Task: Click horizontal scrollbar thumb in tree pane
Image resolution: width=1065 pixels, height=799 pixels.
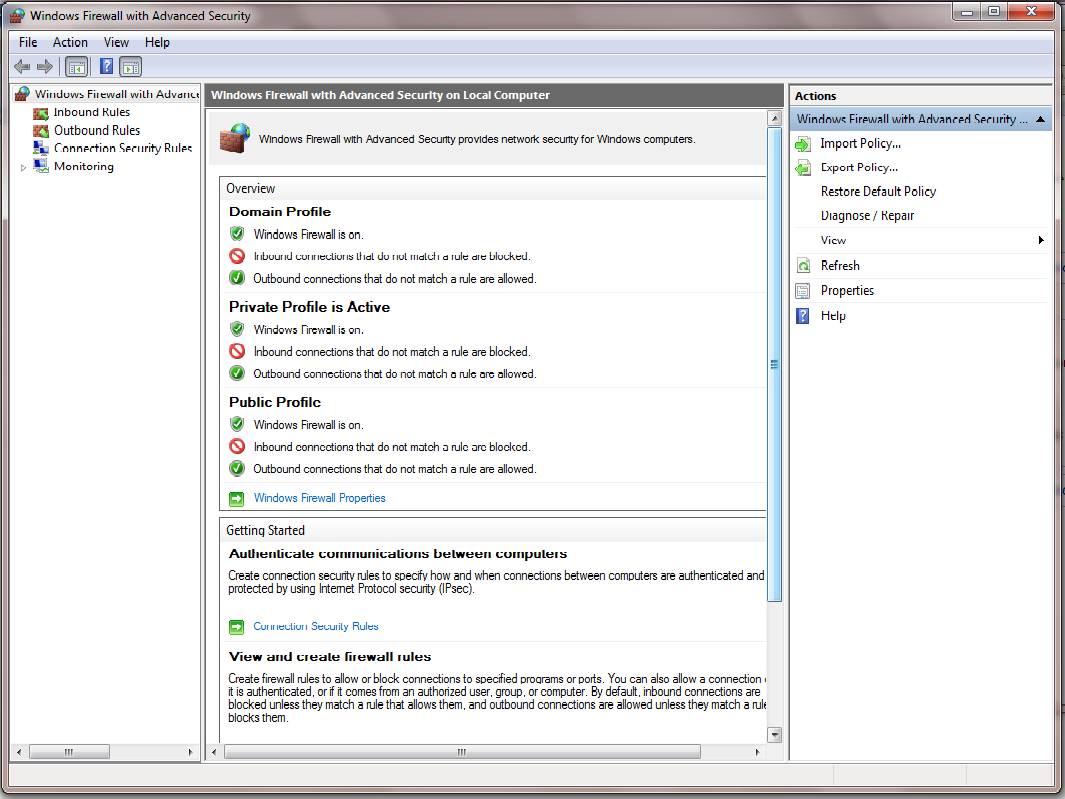Action: (x=69, y=752)
